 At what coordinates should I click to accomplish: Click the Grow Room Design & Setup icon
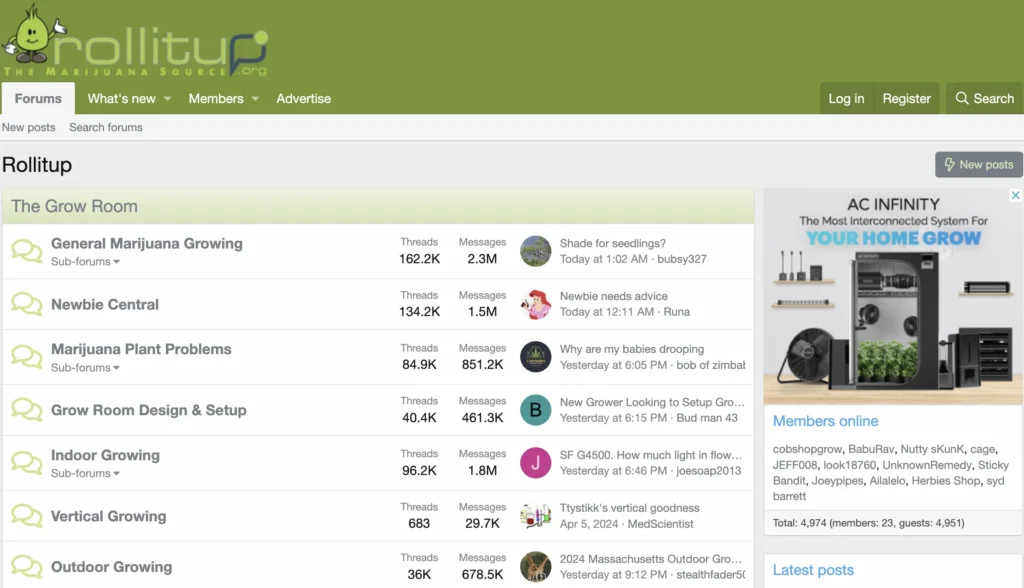click(x=26, y=410)
